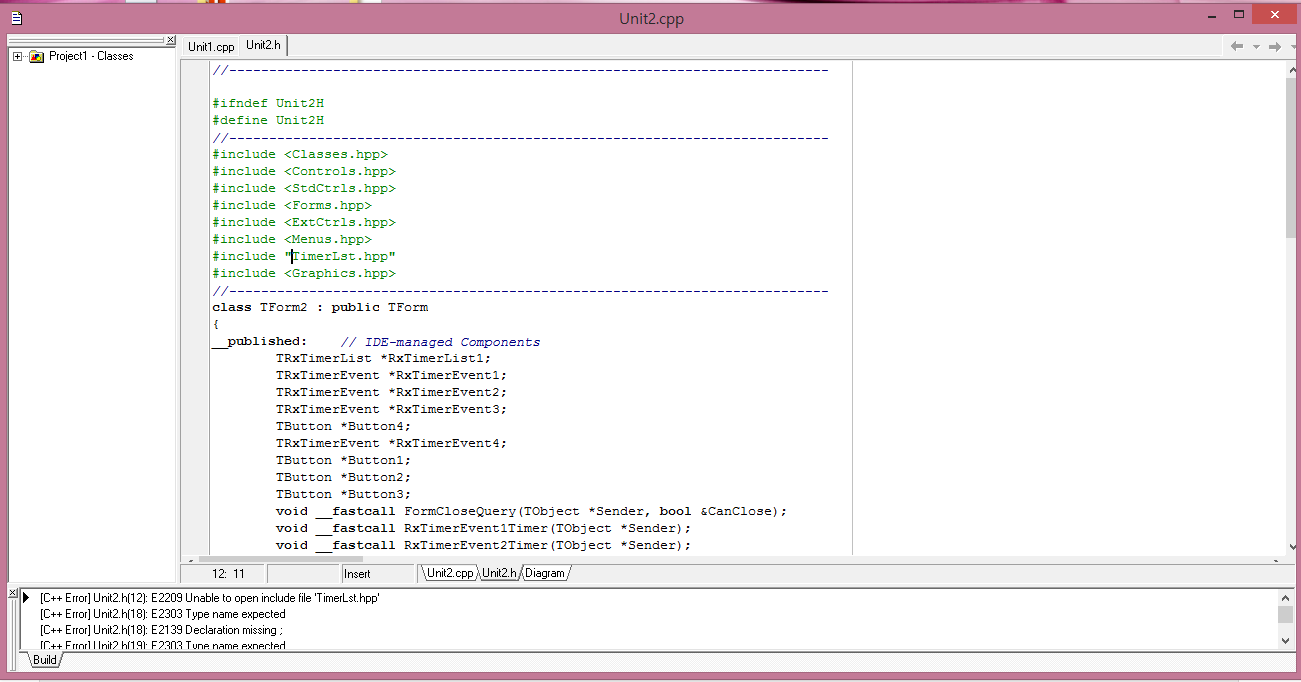Image resolution: width=1301 pixels, height=682 pixels.
Task: Switch to the Unit1.cpp top tab
Action: (211, 46)
